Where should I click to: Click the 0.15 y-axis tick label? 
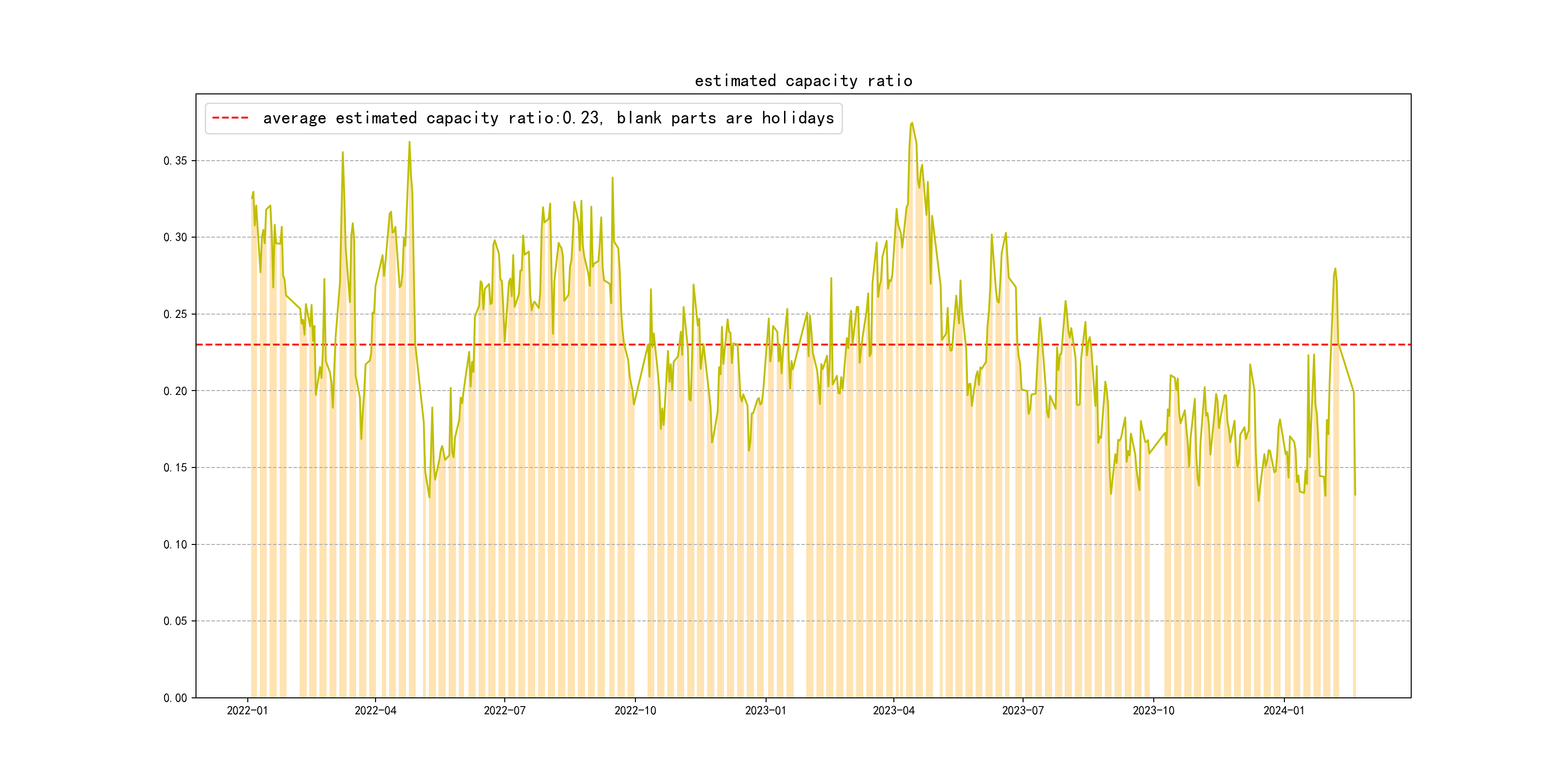click(175, 467)
